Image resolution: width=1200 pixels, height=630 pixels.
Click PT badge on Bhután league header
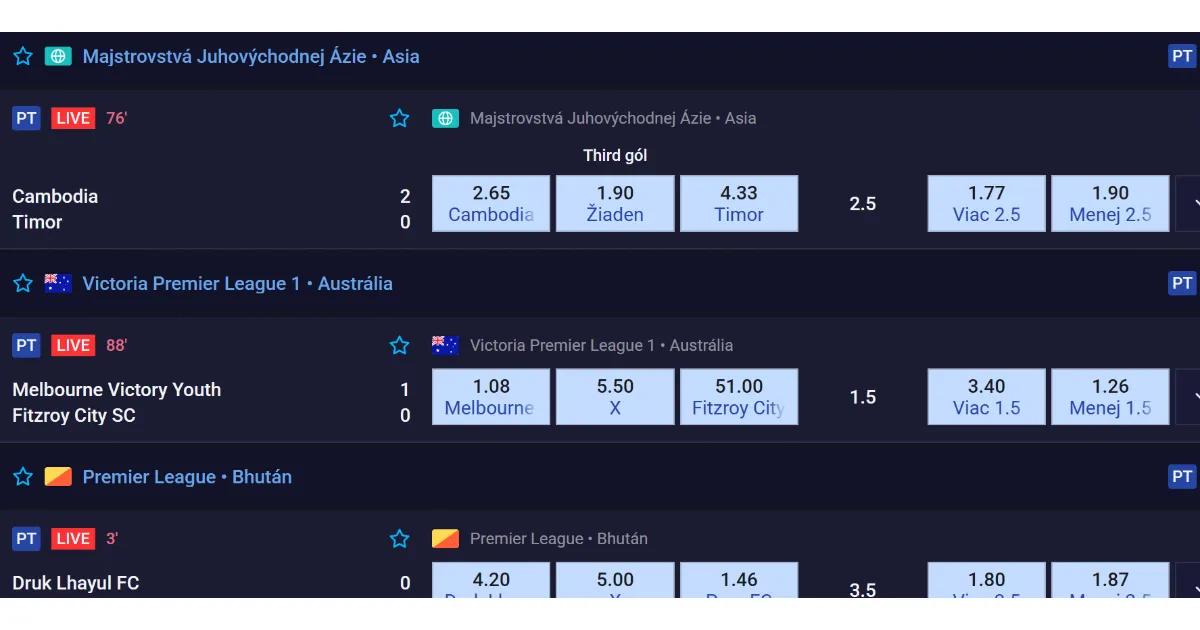click(1182, 477)
